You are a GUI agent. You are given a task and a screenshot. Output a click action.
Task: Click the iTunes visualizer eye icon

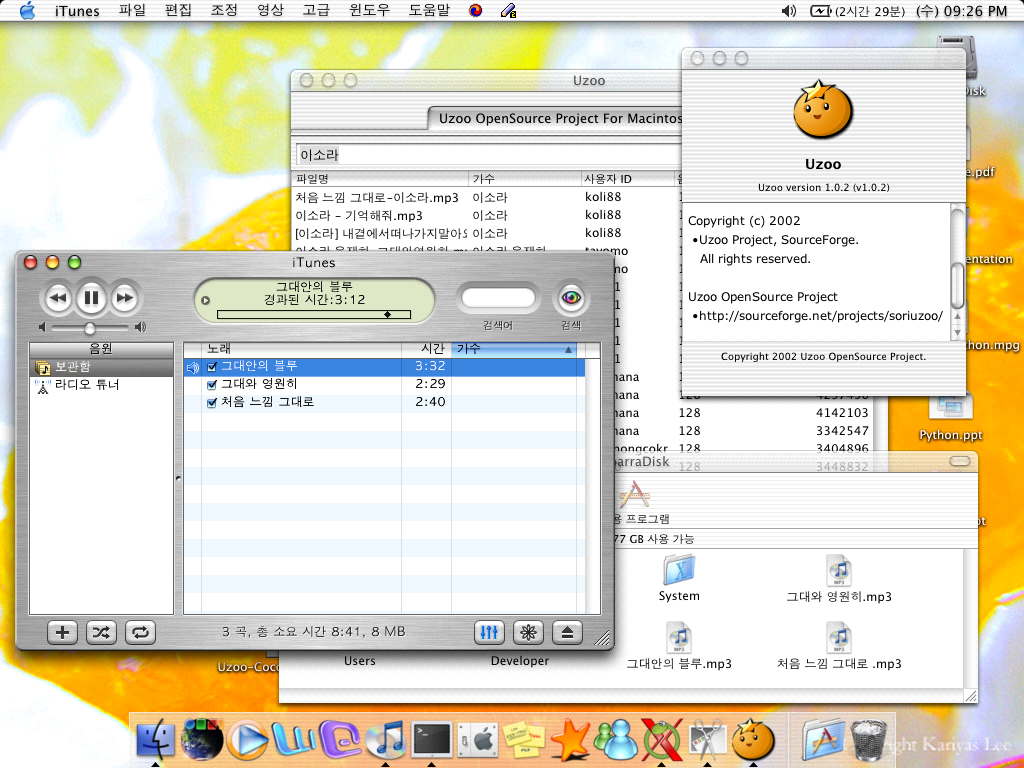tap(571, 297)
